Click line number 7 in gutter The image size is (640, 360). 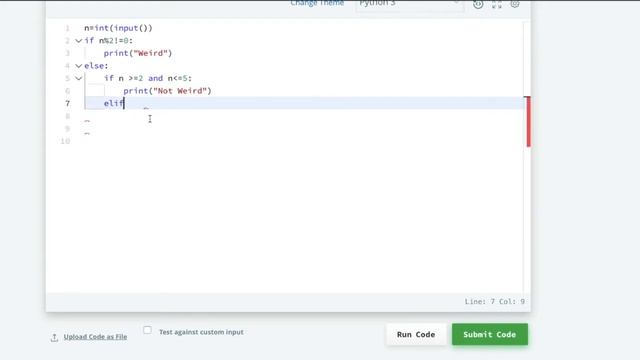click(68, 103)
